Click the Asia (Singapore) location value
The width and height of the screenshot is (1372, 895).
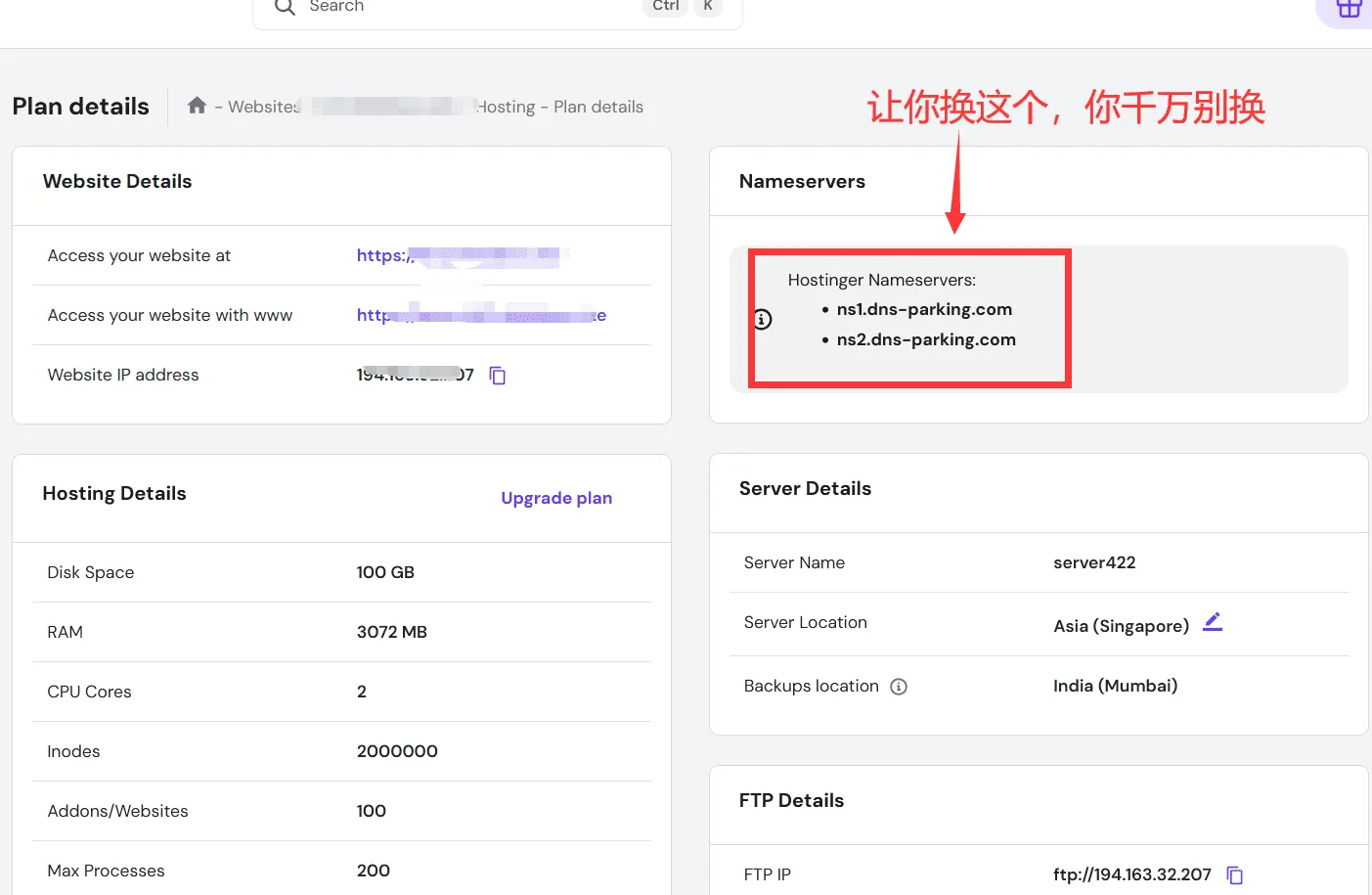[x=1121, y=626]
